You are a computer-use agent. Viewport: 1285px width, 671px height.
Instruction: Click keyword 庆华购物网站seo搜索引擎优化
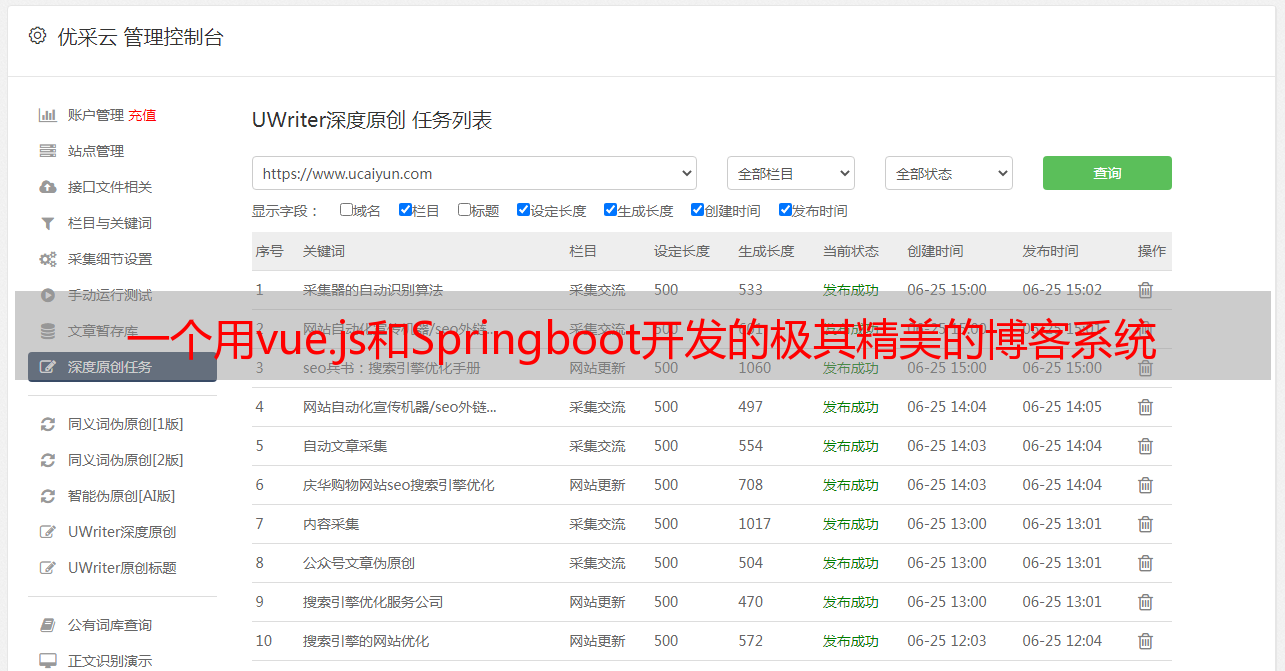coord(399,485)
